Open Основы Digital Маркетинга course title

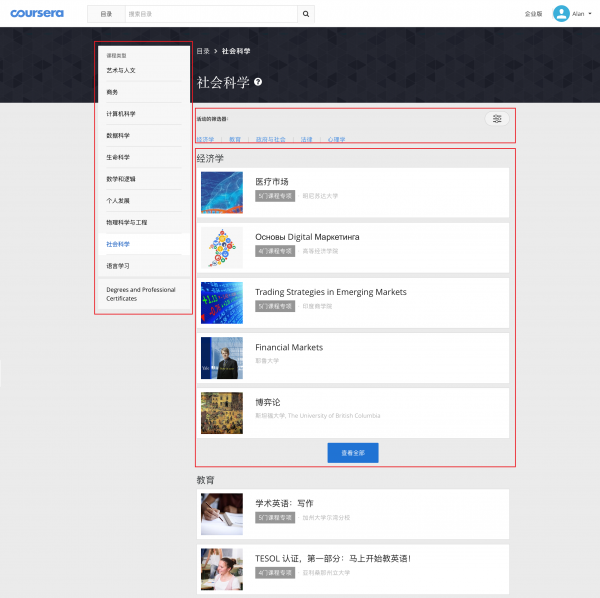(307, 237)
